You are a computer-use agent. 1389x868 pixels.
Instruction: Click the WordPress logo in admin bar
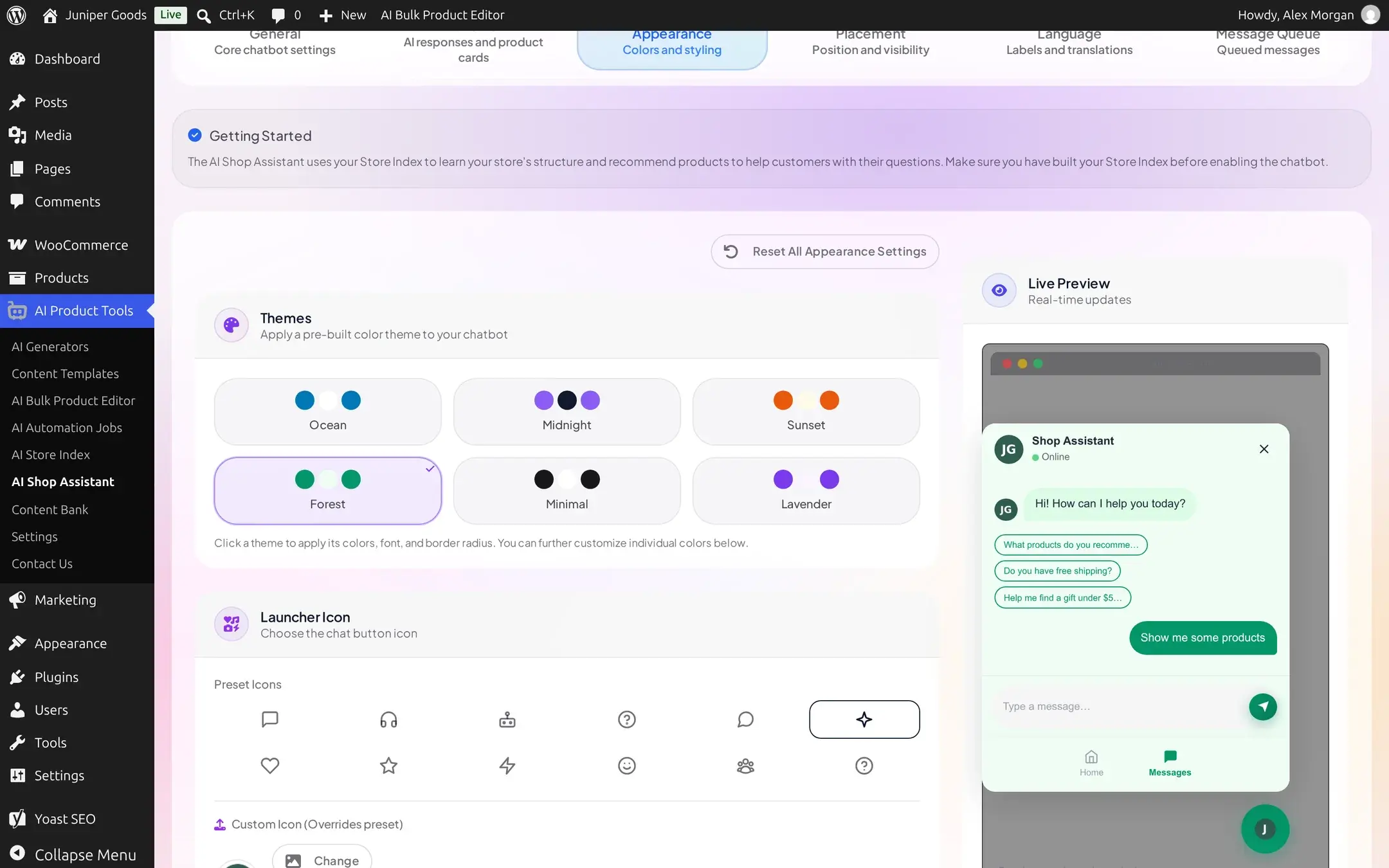[17, 15]
